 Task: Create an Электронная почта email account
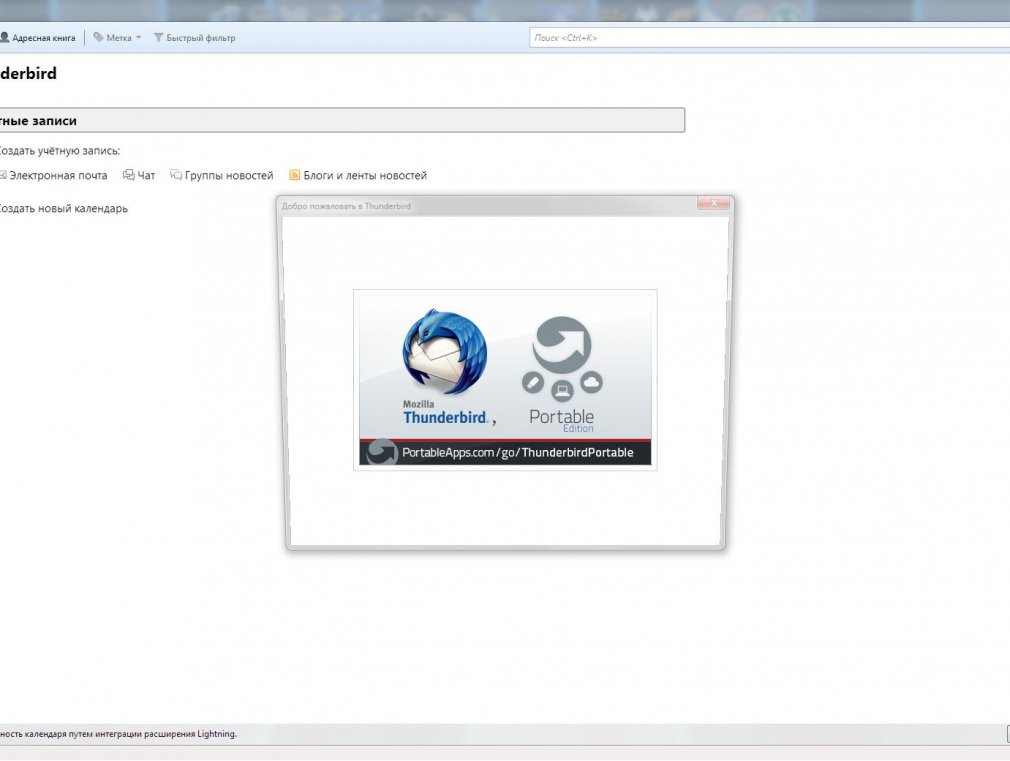tap(54, 175)
